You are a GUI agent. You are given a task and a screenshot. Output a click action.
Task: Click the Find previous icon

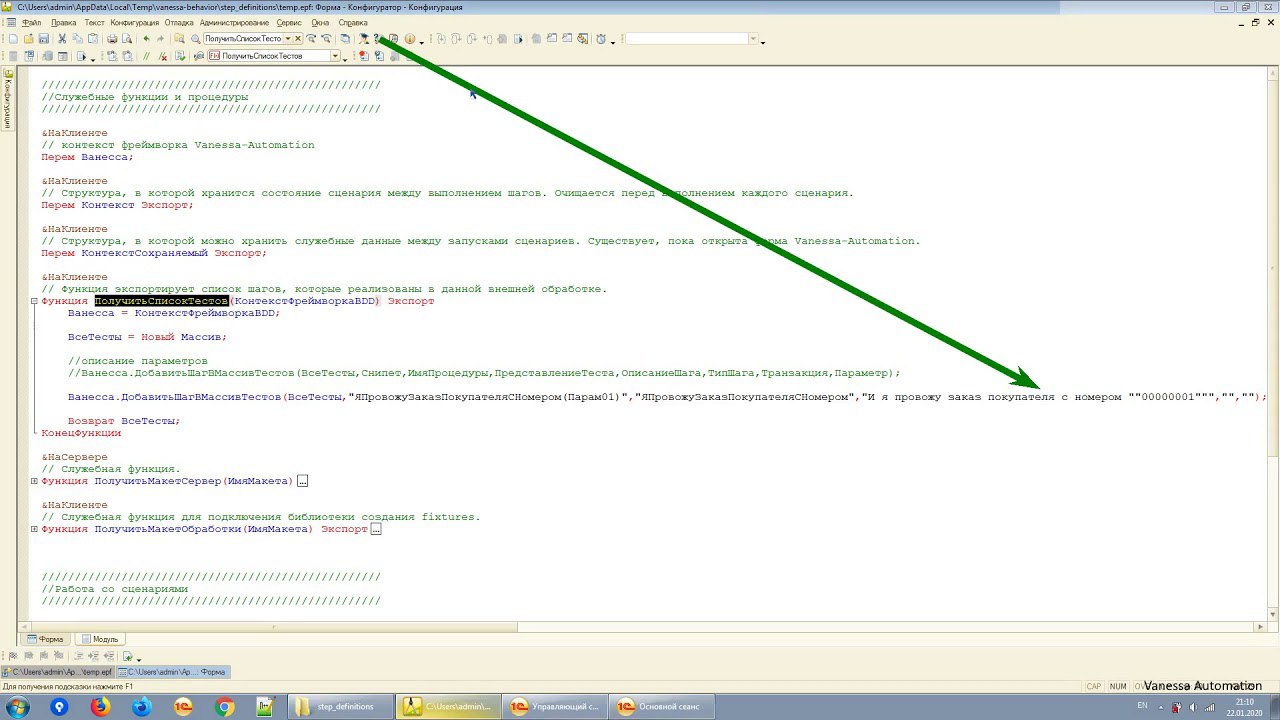[326, 39]
